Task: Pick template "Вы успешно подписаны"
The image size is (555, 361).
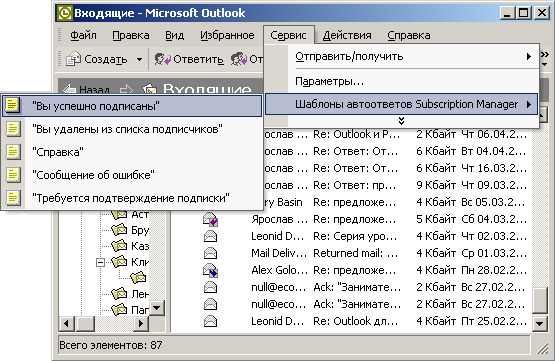Action: point(132,105)
